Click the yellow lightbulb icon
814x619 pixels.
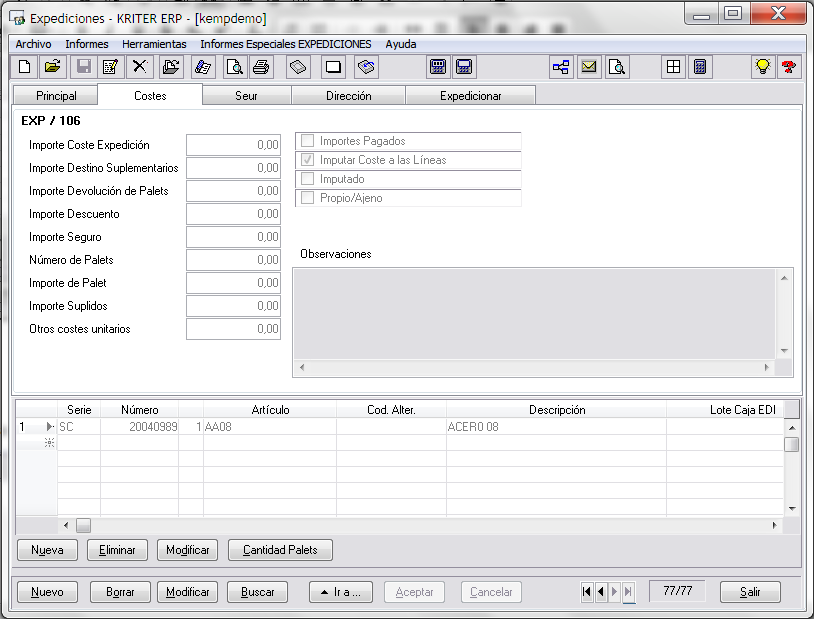763,67
